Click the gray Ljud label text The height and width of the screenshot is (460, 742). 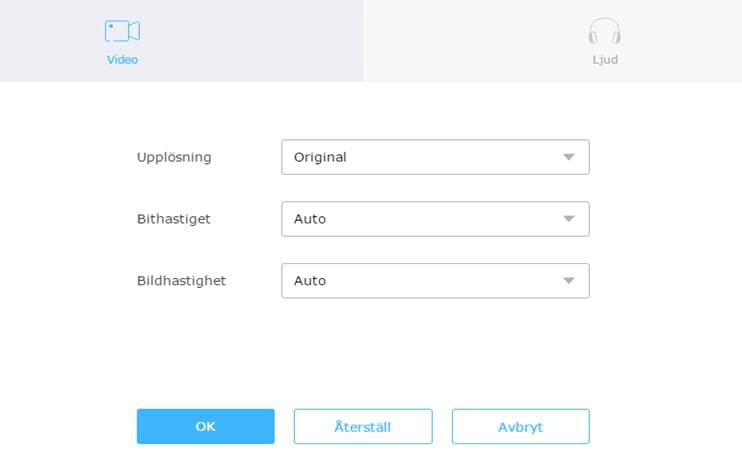click(604, 60)
